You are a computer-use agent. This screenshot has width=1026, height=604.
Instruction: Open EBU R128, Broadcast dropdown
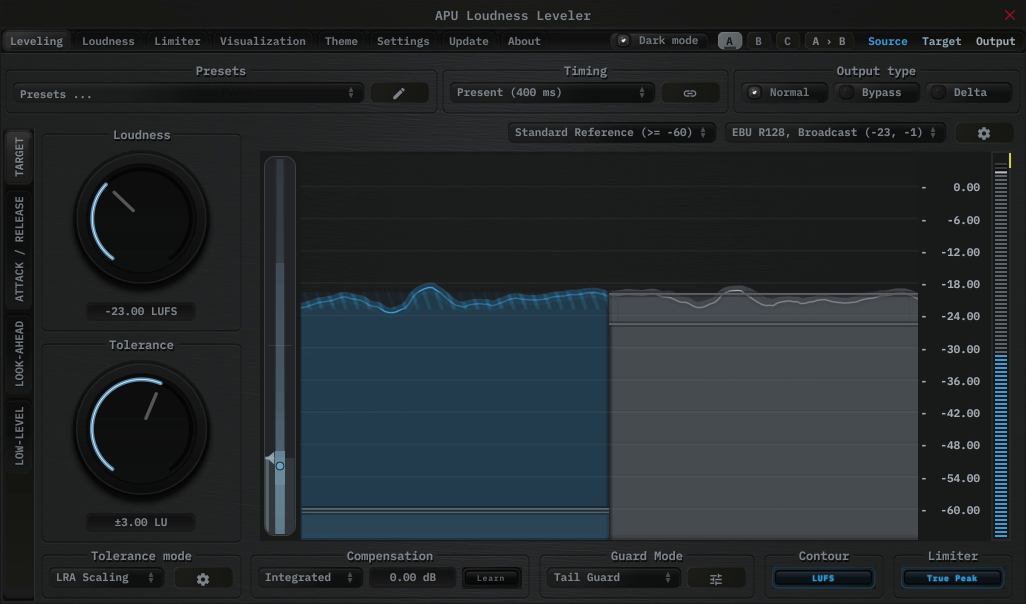(x=834, y=133)
